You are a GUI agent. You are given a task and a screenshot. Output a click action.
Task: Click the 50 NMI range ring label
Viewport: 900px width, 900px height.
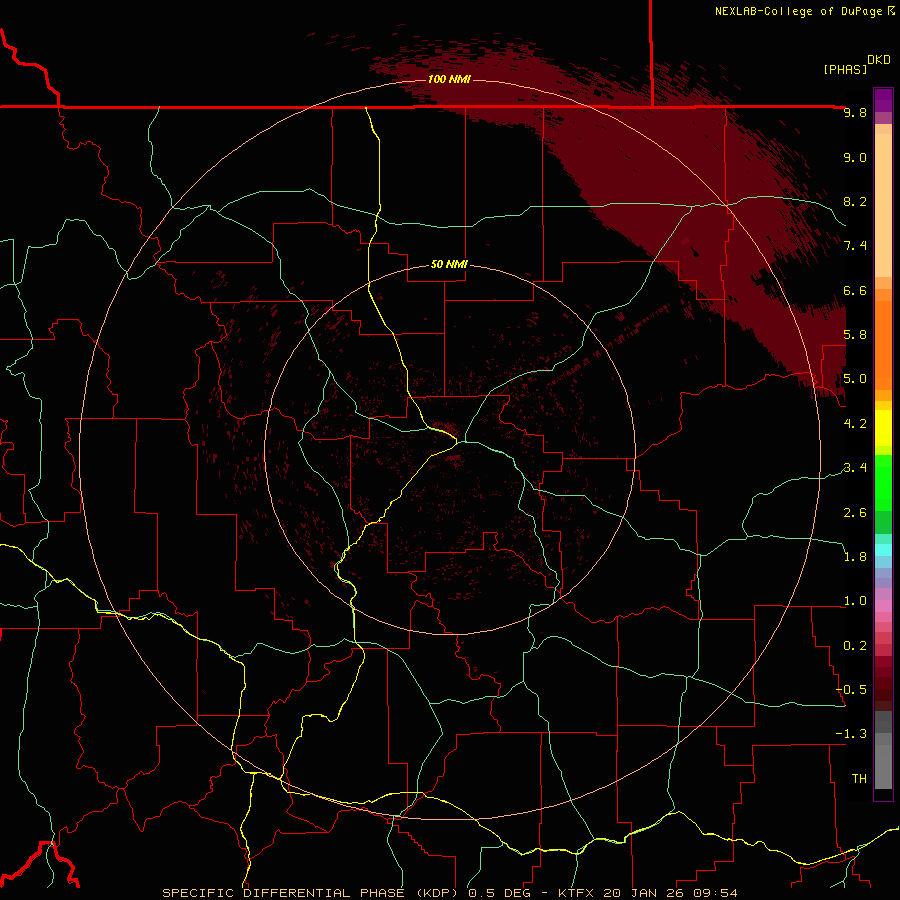449,265
